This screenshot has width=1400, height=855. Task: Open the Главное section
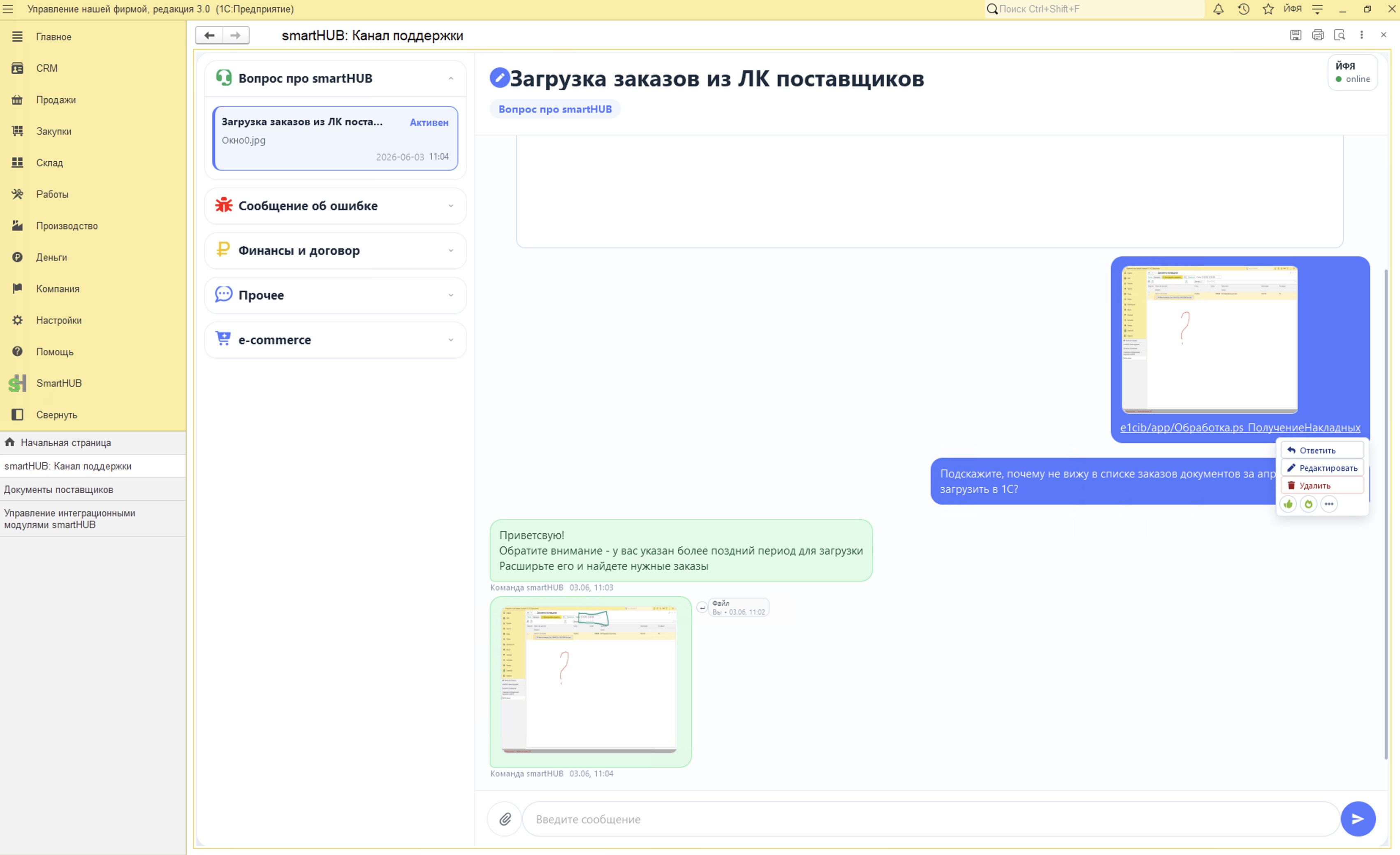tap(93, 36)
